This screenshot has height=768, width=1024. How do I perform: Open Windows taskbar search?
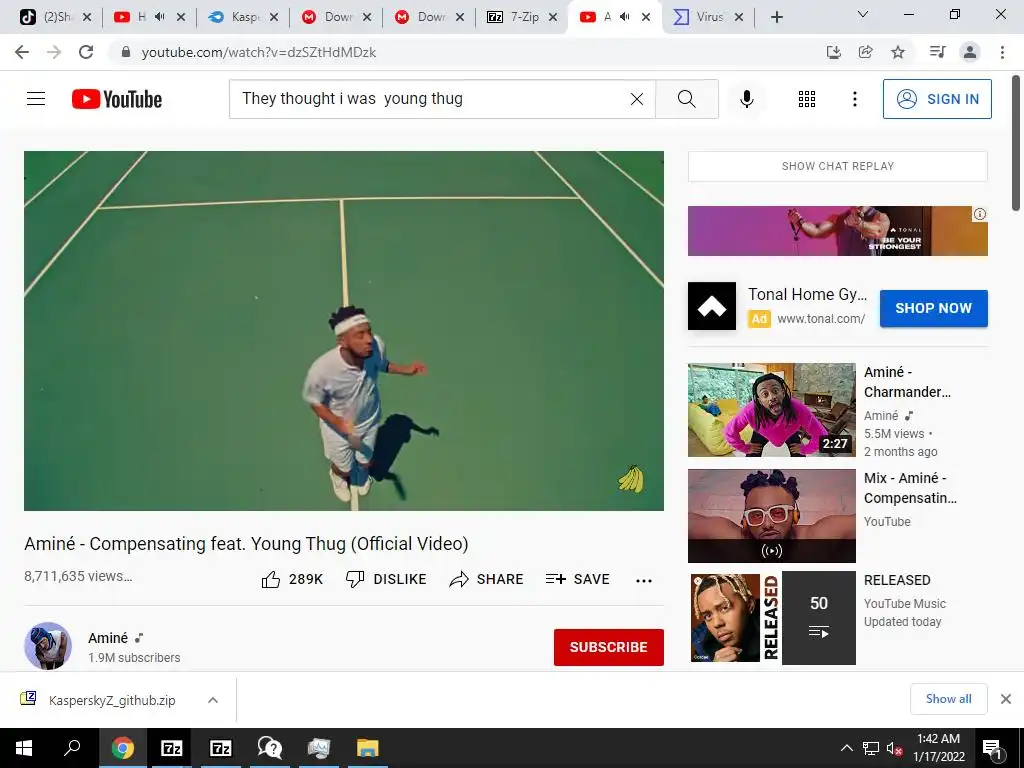pos(72,748)
